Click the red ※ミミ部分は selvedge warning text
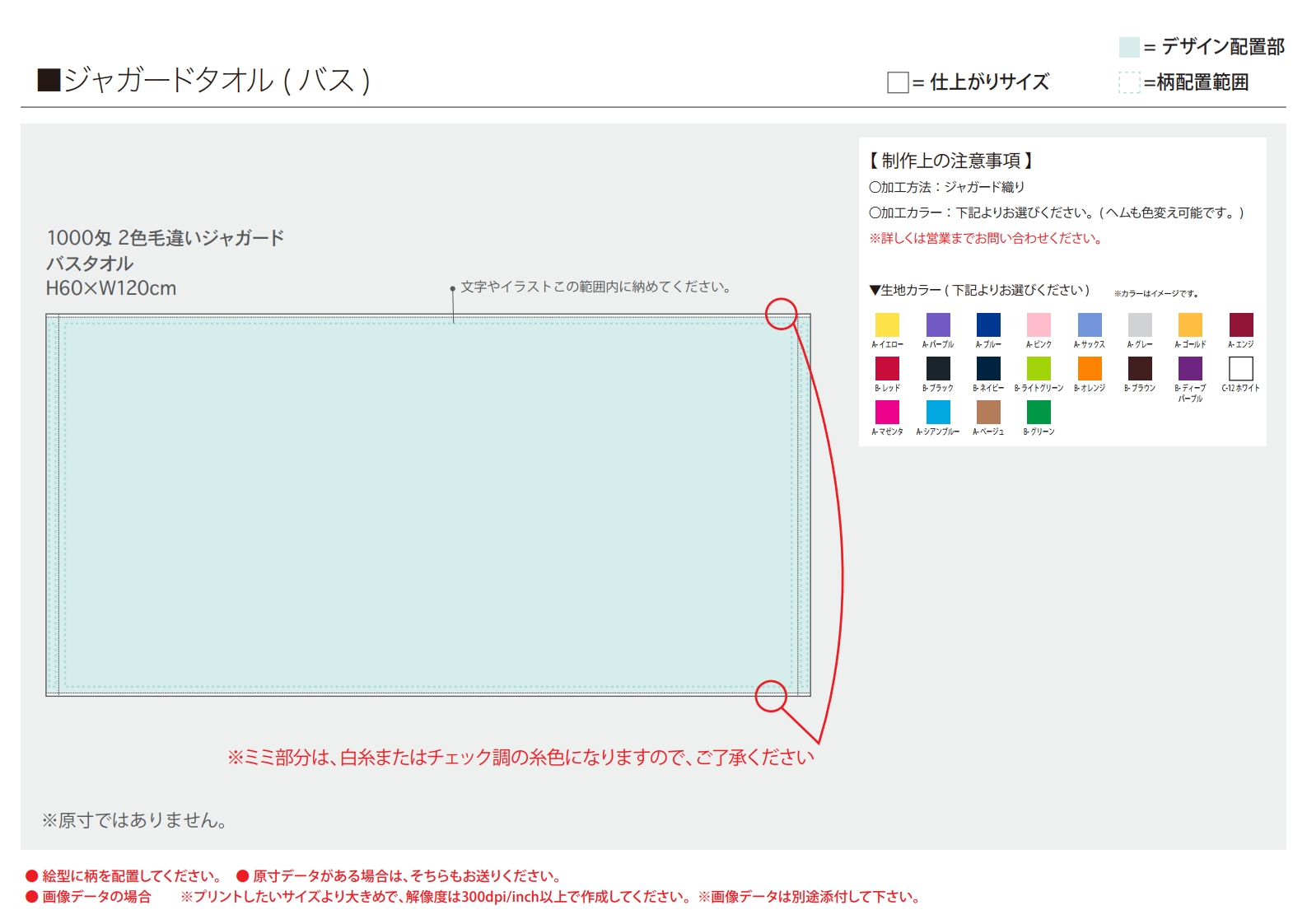The image size is (1307, 924). coord(520,757)
